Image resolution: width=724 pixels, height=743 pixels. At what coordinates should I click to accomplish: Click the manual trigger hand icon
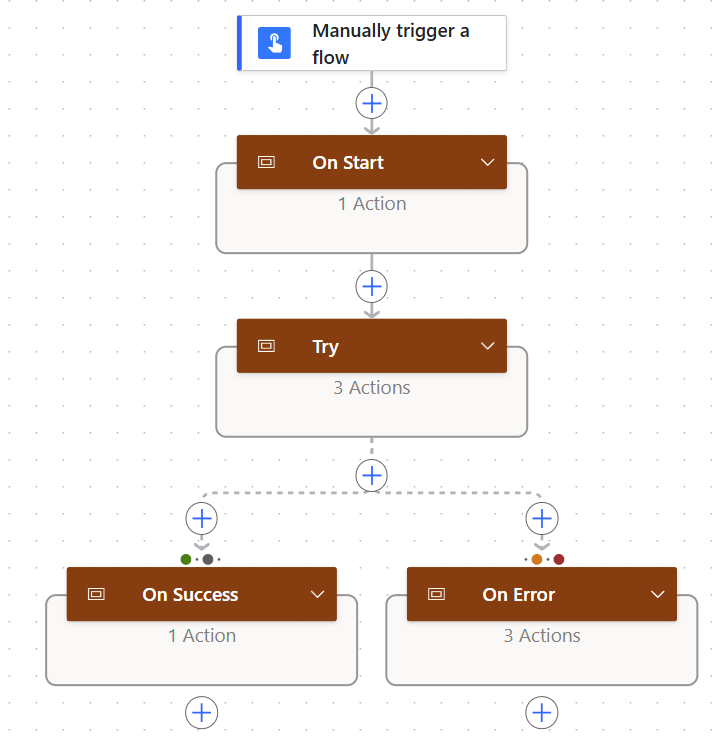point(274,43)
